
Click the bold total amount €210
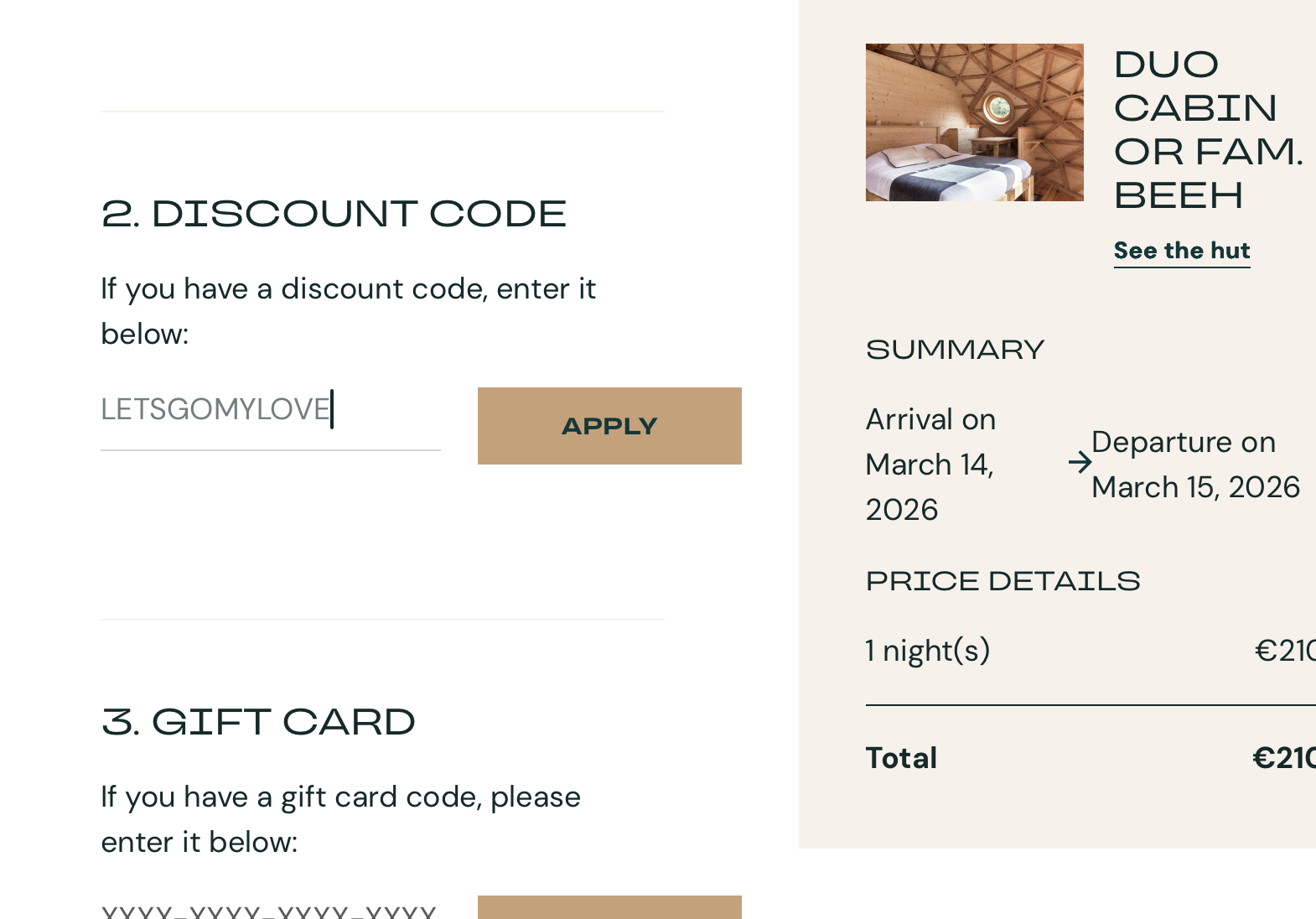pyautogui.click(x=1283, y=758)
